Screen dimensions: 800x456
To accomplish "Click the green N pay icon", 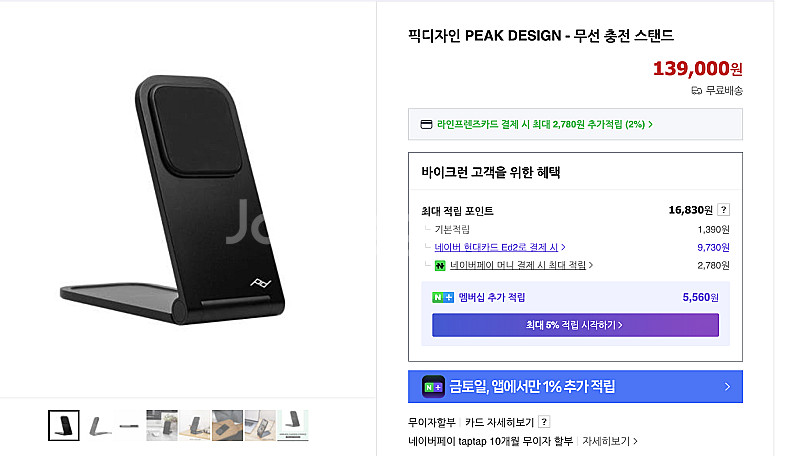I will click(439, 265).
